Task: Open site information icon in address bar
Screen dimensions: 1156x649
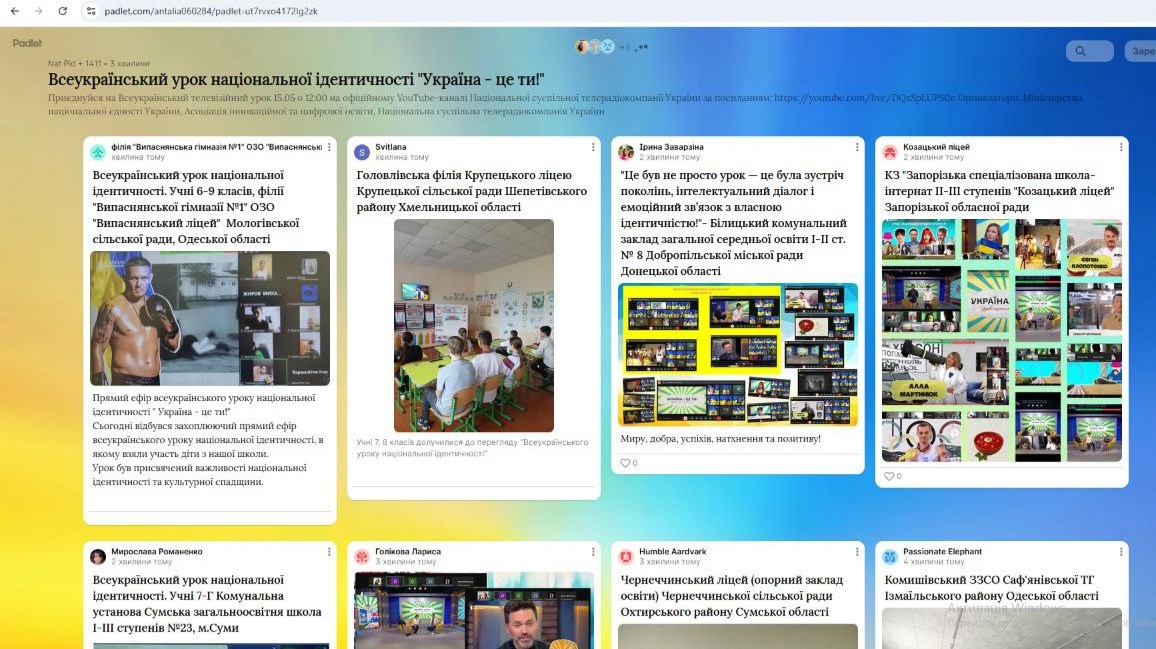Action: click(90, 11)
